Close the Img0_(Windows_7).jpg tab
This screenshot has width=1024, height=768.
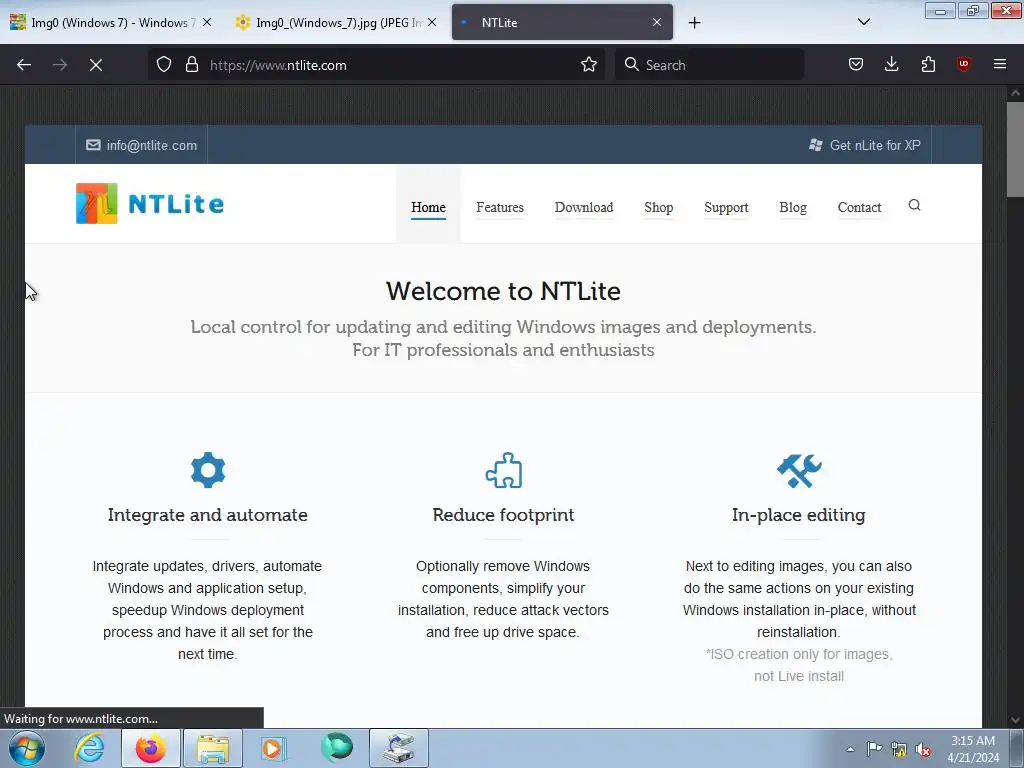pyautogui.click(x=432, y=22)
